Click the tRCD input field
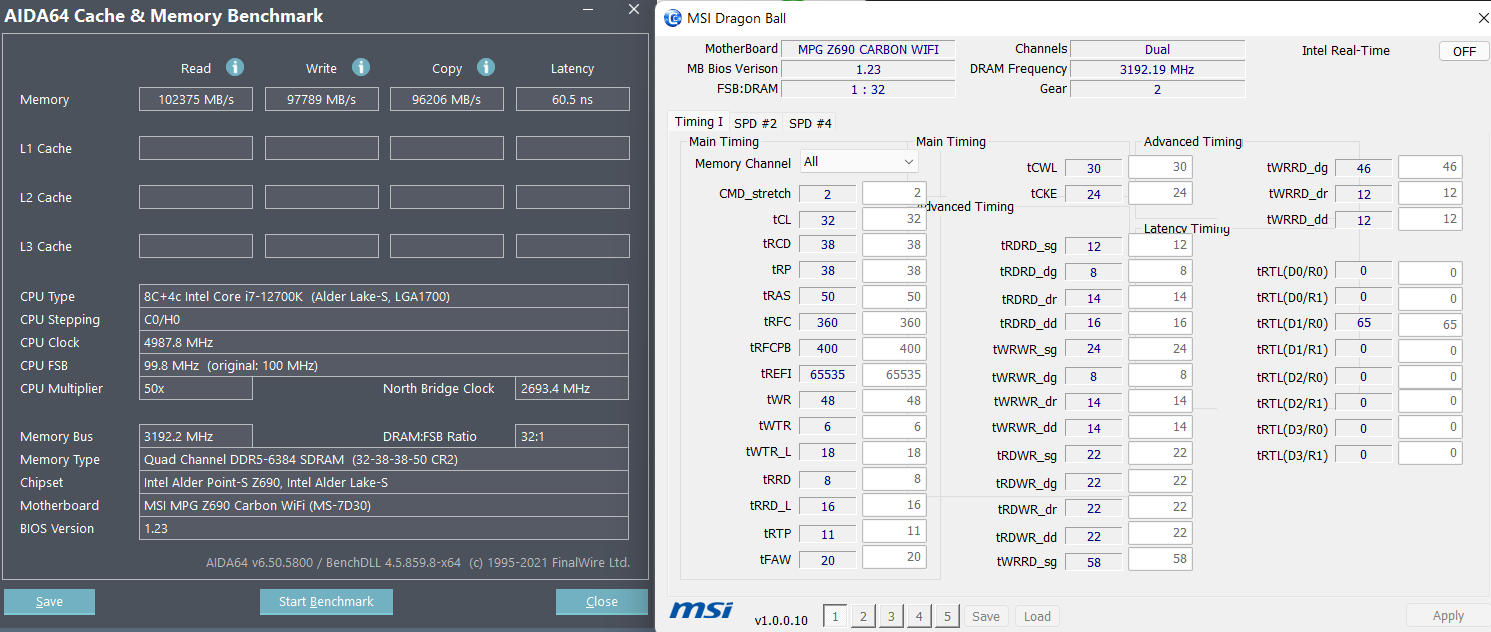Screen dimensions: 1491x632 pos(894,245)
